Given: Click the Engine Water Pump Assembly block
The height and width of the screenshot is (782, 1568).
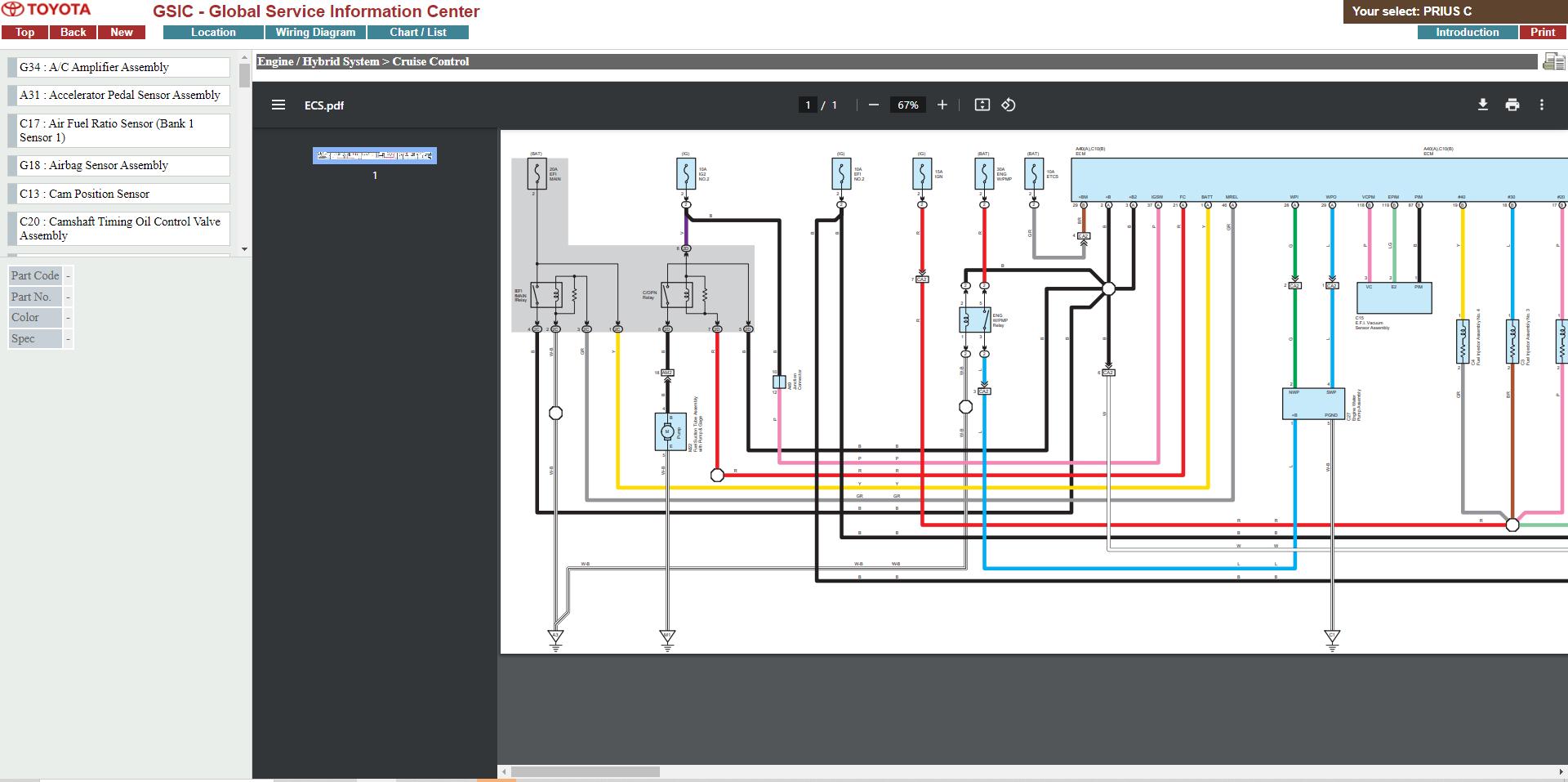Looking at the screenshot, I should (1313, 404).
